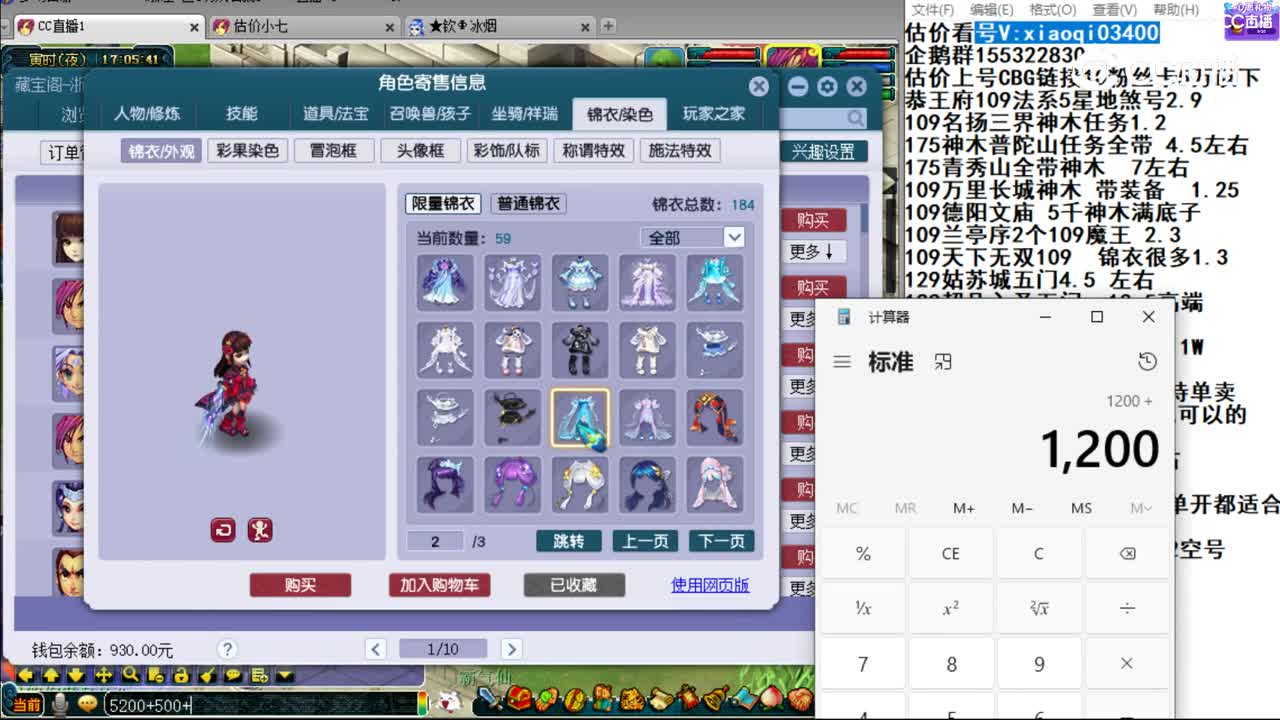Screen dimensions: 1280x720
Task: Open the 称谓特效 sub-tab
Action: click(593, 151)
